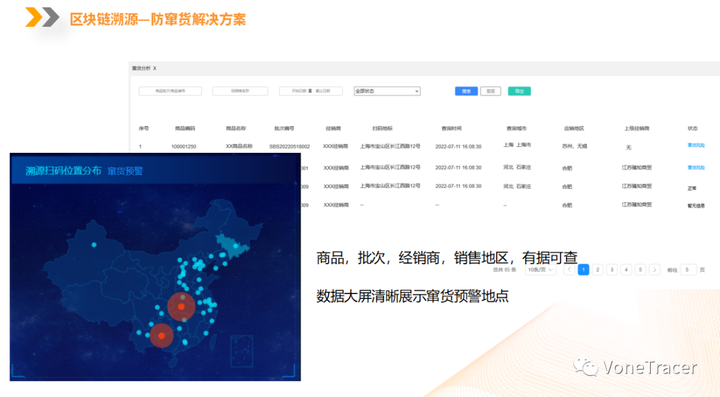Select page 5 in pagination
The image size is (720, 397).
640,269
